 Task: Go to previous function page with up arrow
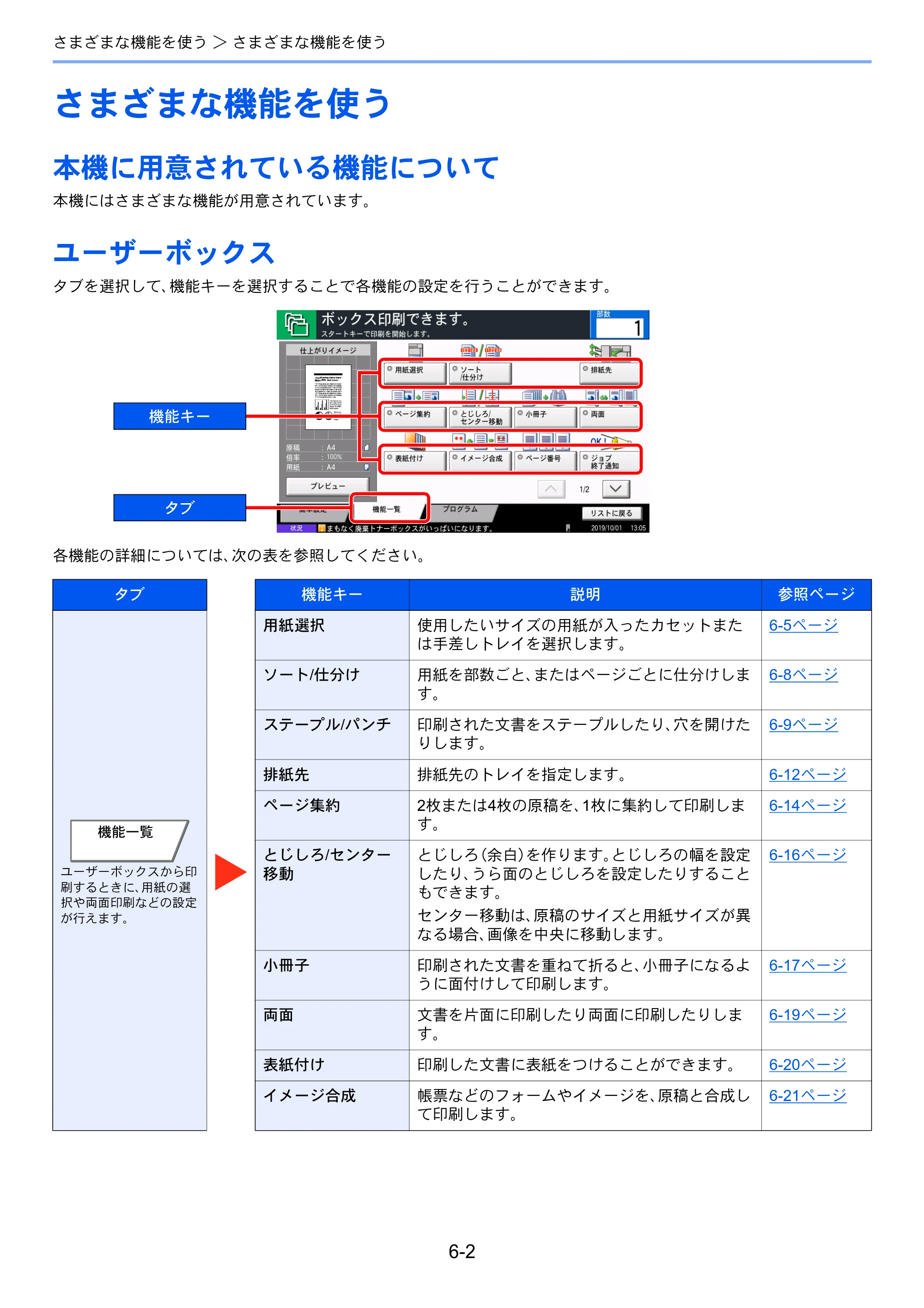pyautogui.click(x=551, y=489)
